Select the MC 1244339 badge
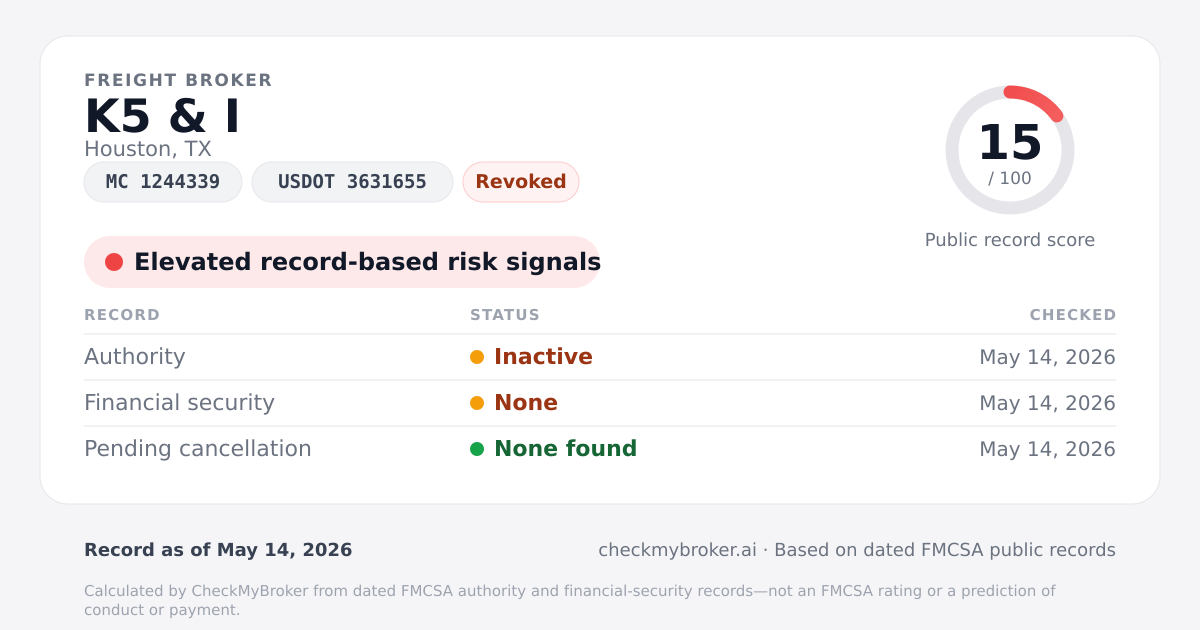Viewport: 1200px width, 630px height. (163, 182)
